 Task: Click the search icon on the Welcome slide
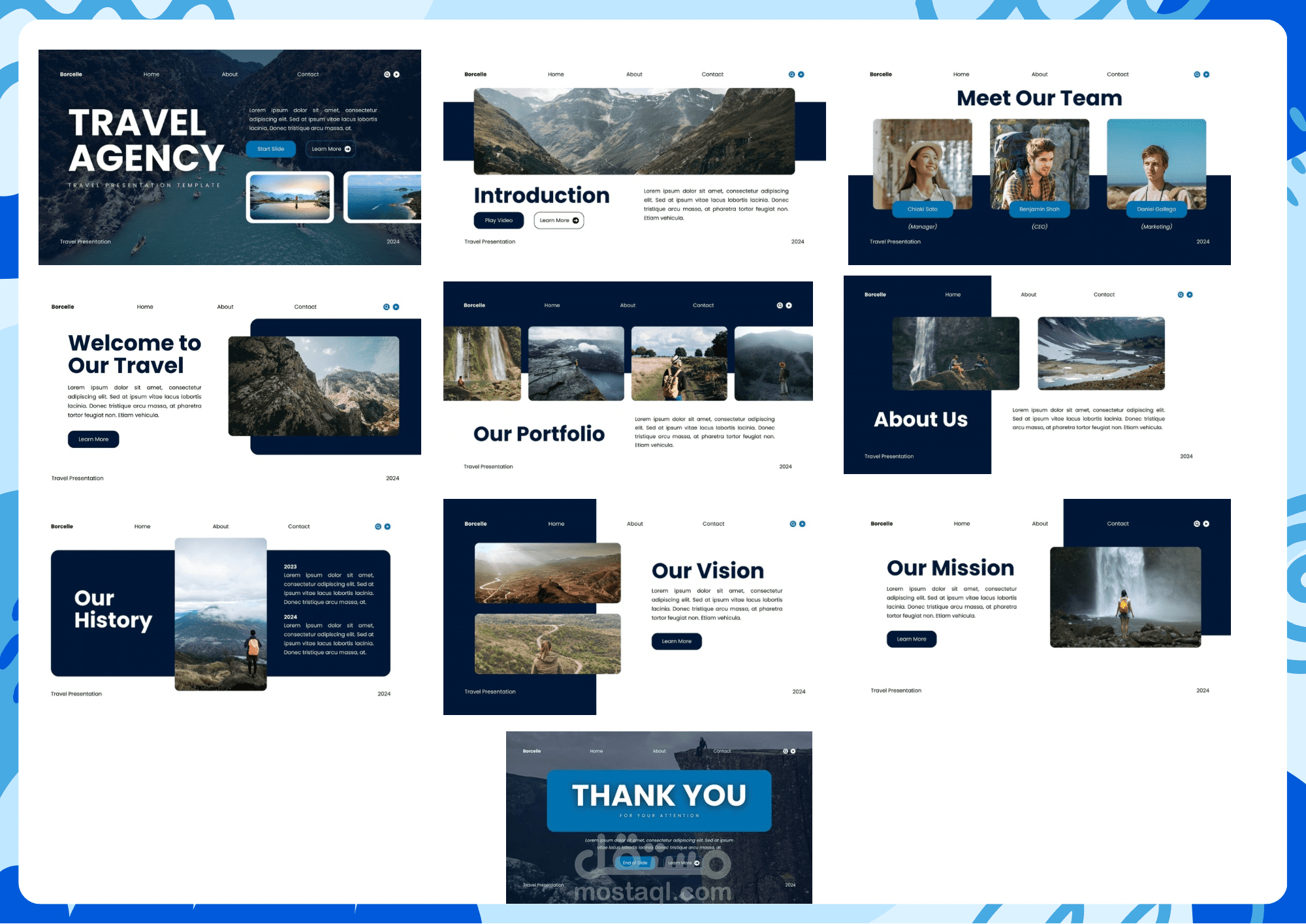pyautogui.click(x=387, y=307)
